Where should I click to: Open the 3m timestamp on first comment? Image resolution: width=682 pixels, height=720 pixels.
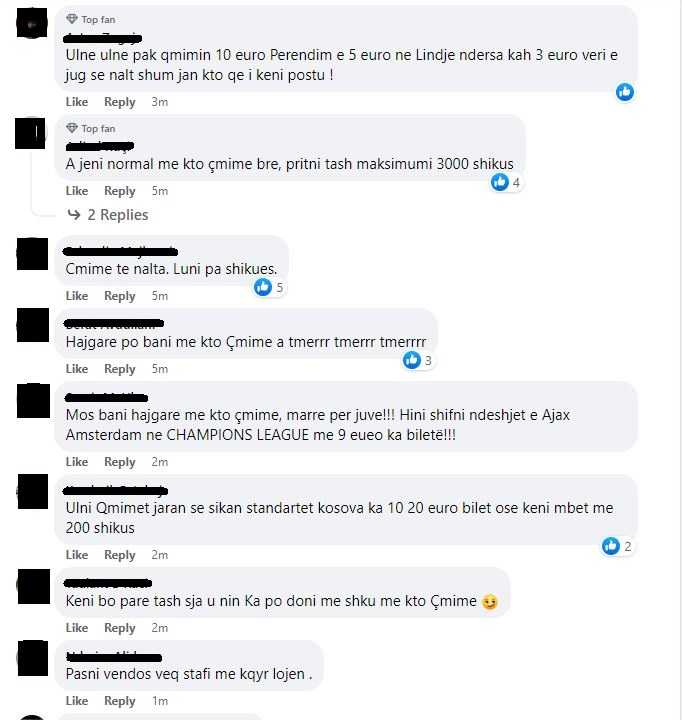pos(160,102)
